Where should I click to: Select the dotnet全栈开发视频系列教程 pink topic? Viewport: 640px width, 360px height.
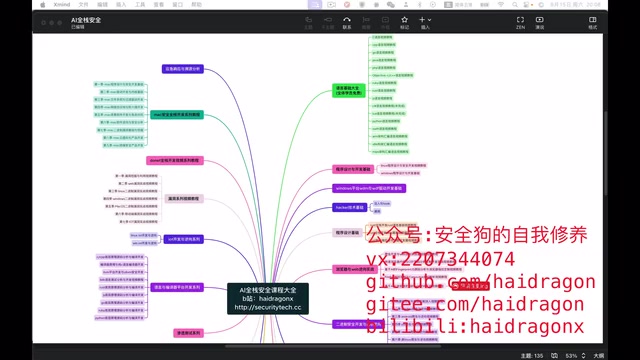point(175,160)
